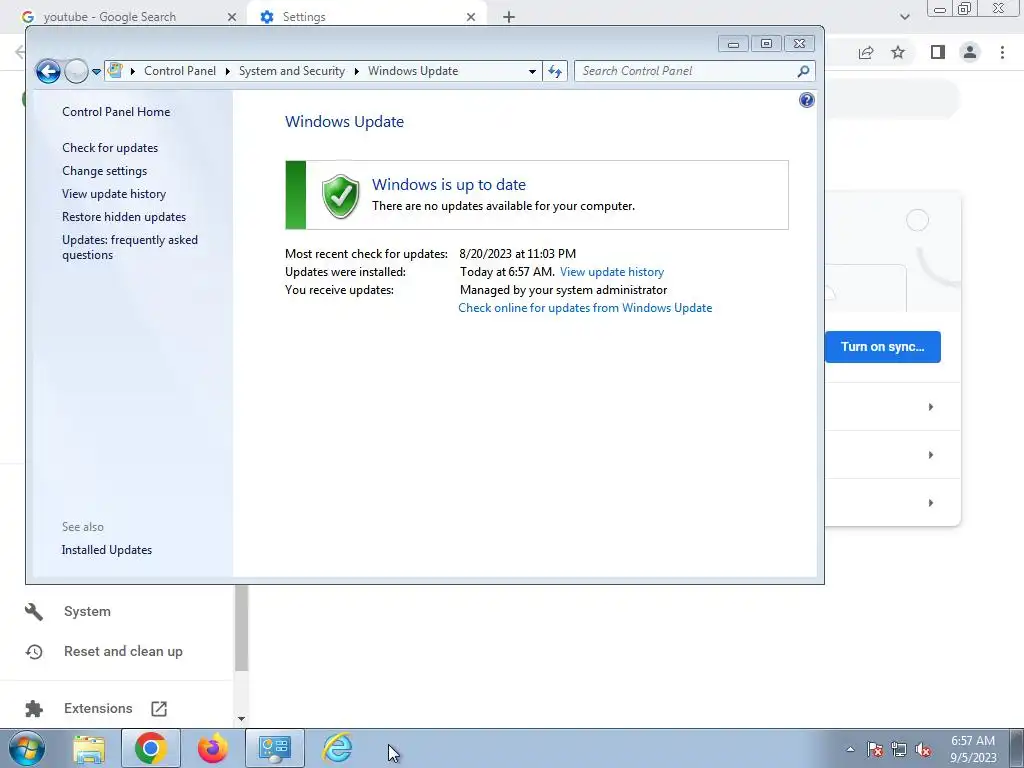Click Control Panel taskbar icon
Viewport: 1024px width, 768px height.
pos(275,748)
